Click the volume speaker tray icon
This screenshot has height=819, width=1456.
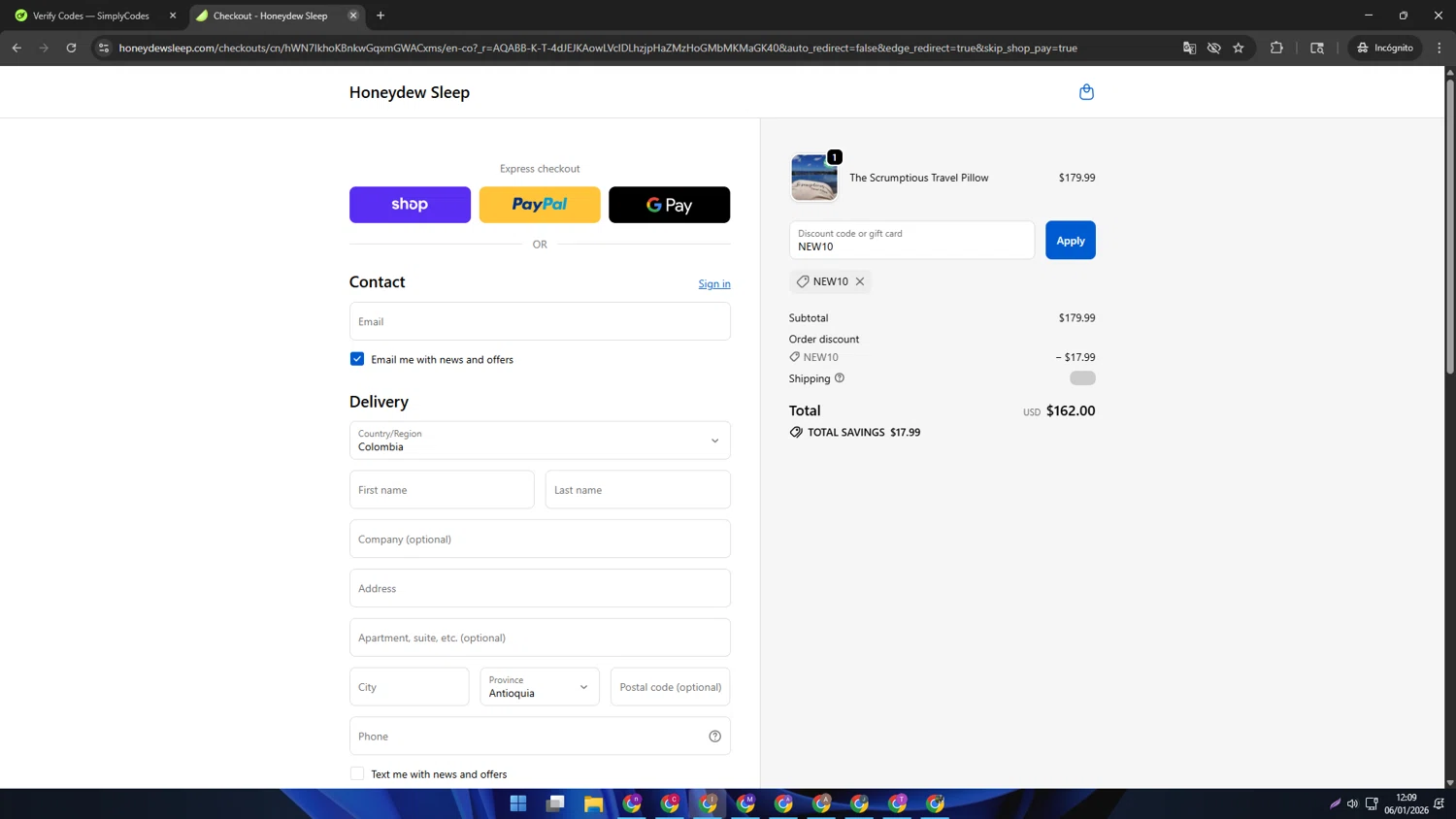point(1352,803)
